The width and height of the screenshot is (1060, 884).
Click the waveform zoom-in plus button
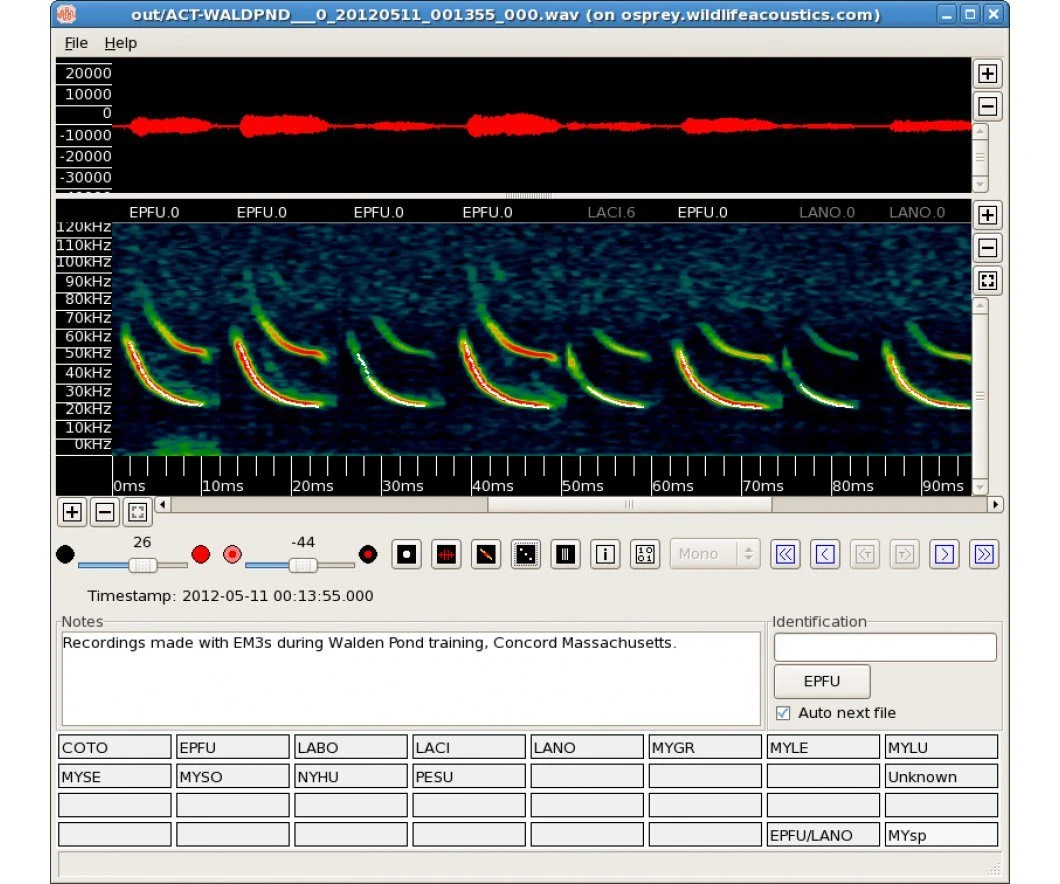(986, 74)
